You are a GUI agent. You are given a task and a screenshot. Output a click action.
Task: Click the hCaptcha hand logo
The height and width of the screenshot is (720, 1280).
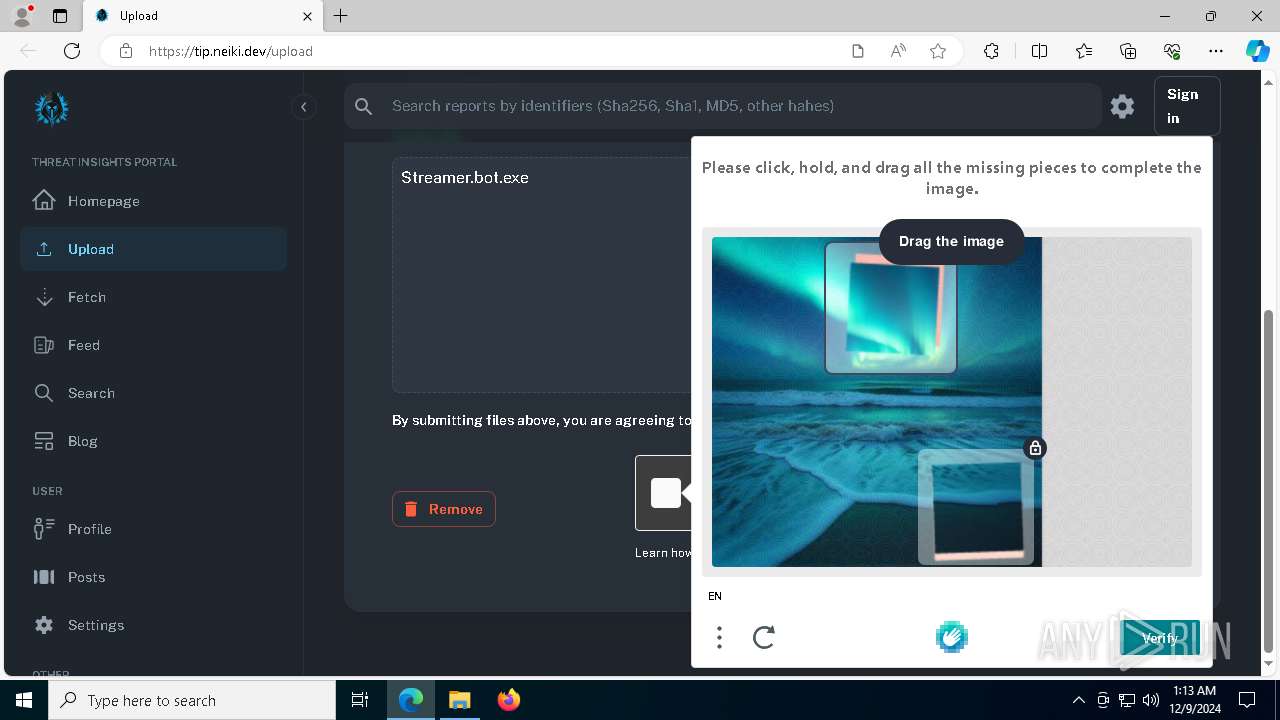(952, 637)
